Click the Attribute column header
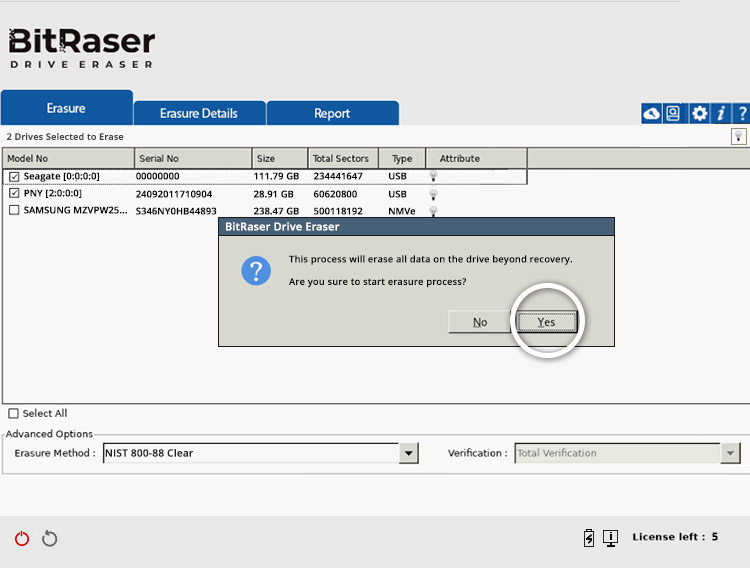750x568 pixels. pos(476,158)
